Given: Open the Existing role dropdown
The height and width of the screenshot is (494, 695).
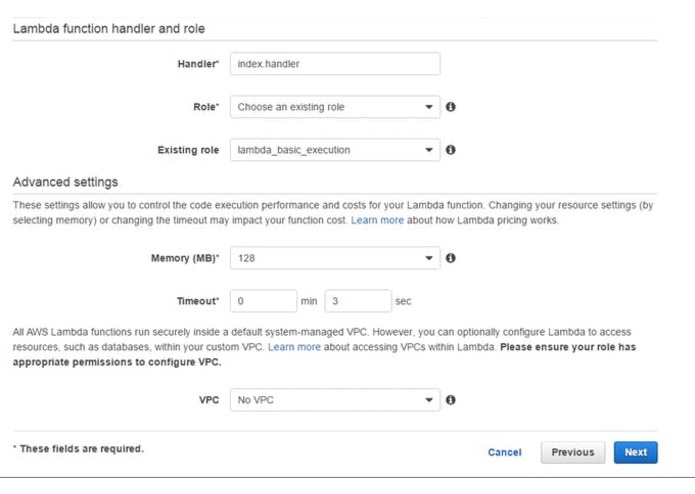Looking at the screenshot, I should 335,150.
